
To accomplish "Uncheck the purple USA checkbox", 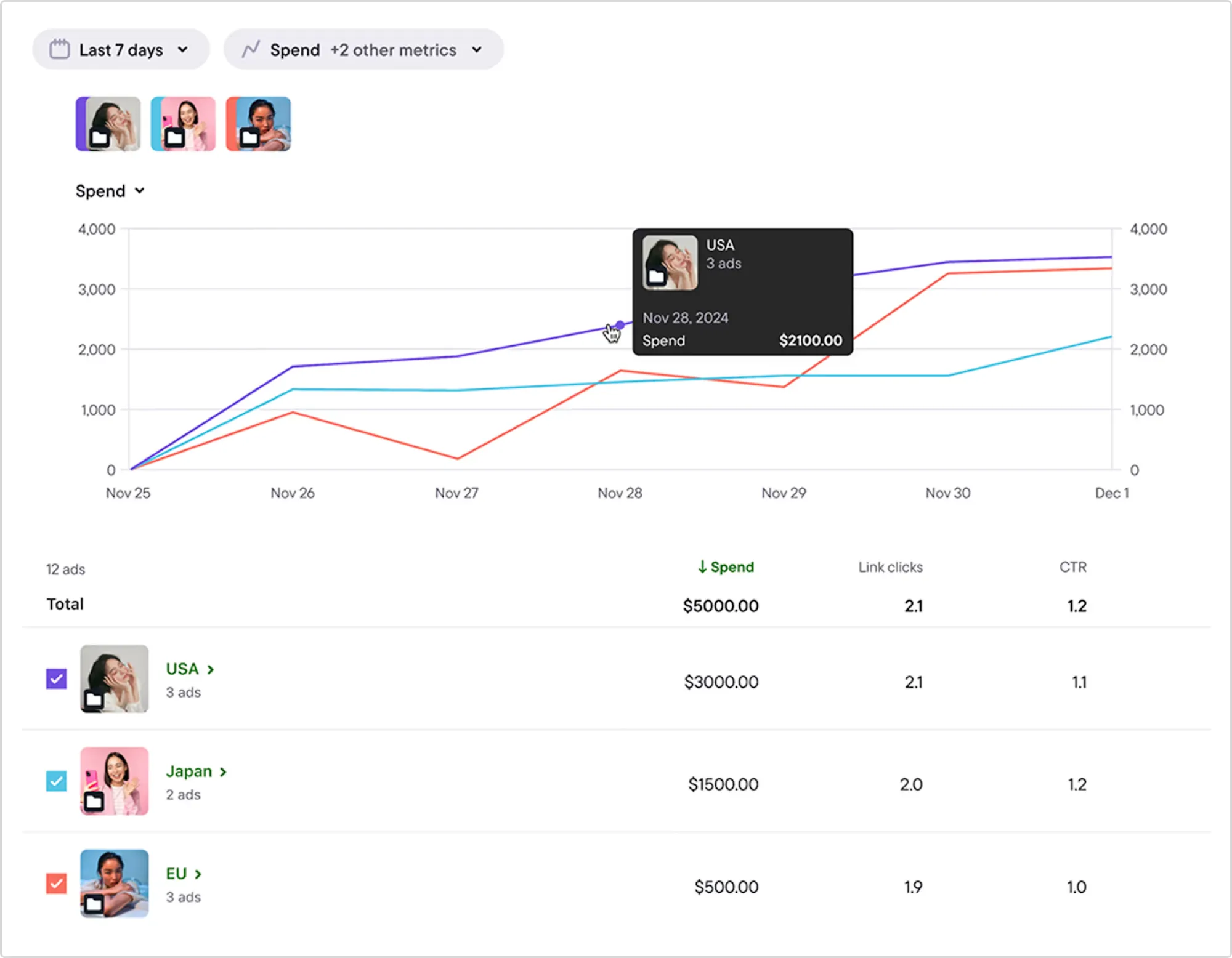I will coord(57,679).
